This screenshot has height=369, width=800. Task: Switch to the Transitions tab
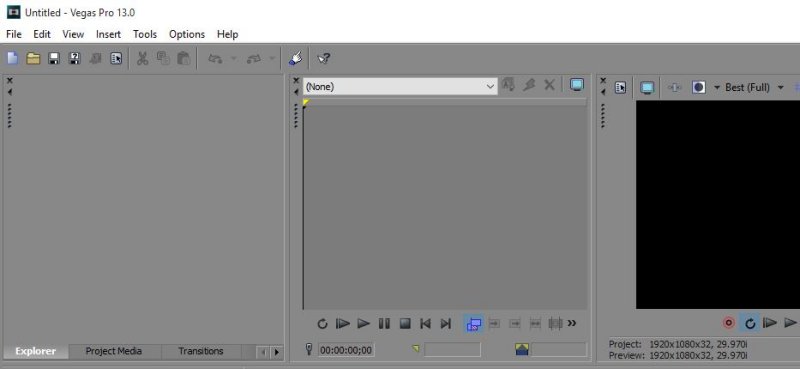pyautogui.click(x=201, y=351)
